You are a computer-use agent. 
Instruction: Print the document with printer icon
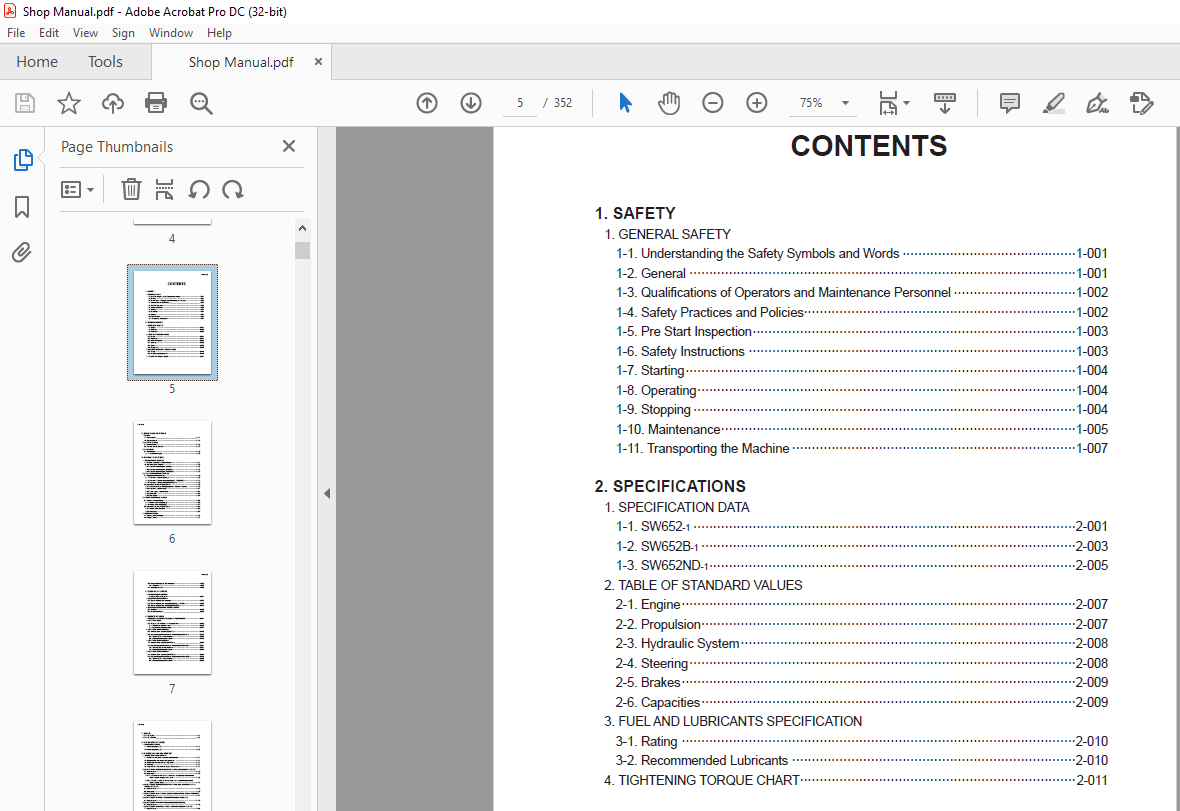coord(156,103)
